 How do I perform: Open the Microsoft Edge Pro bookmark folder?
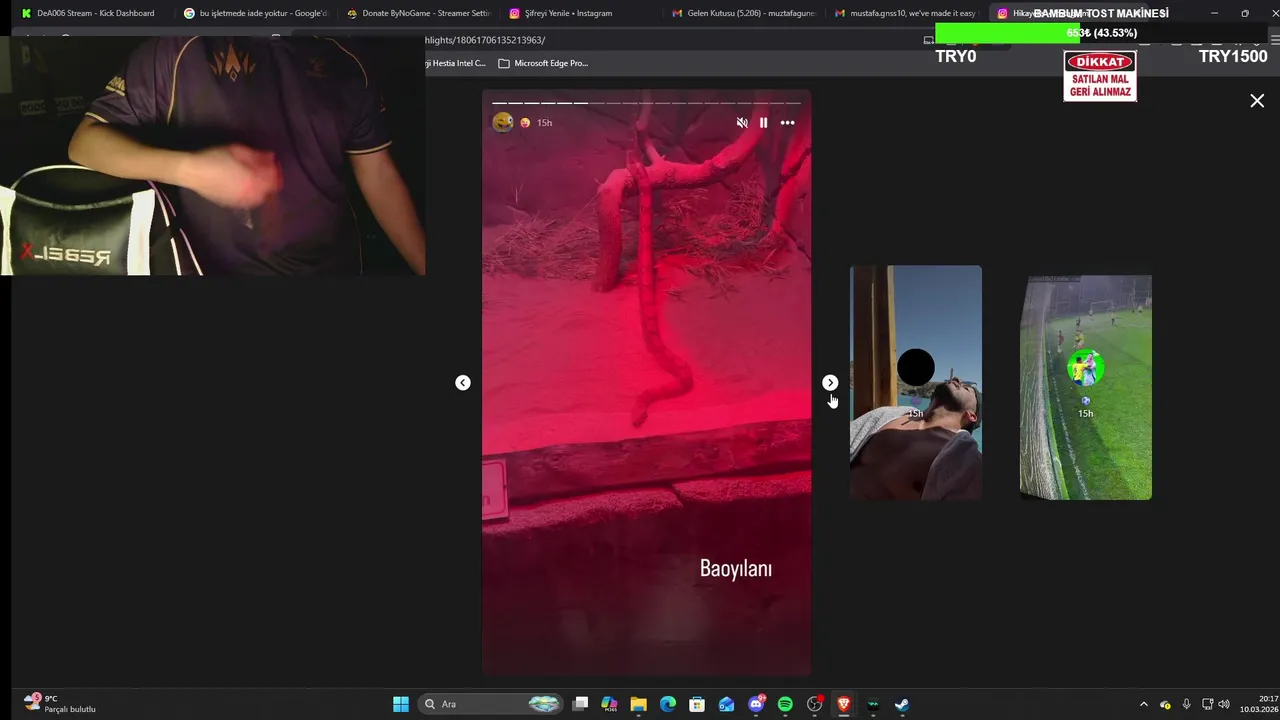(x=543, y=63)
